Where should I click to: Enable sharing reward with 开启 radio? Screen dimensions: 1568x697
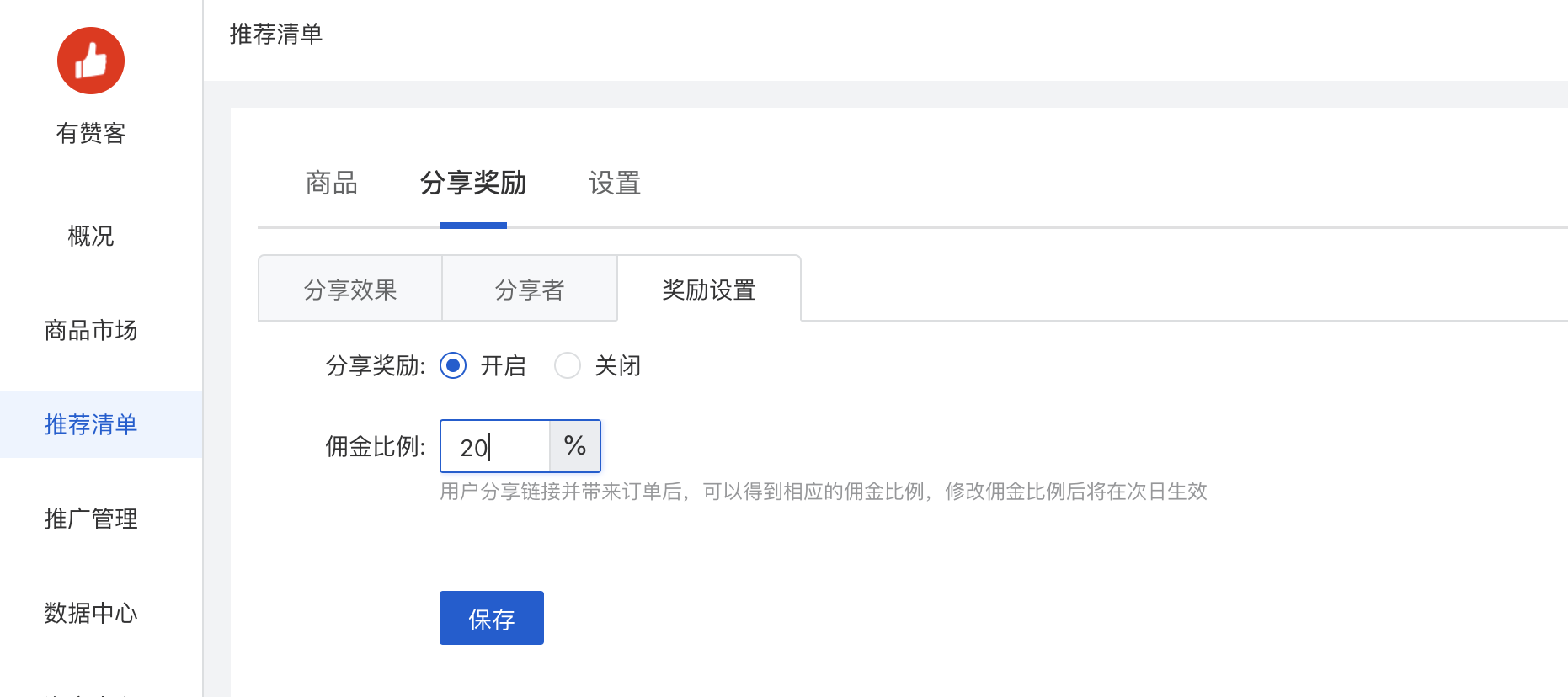(x=453, y=365)
